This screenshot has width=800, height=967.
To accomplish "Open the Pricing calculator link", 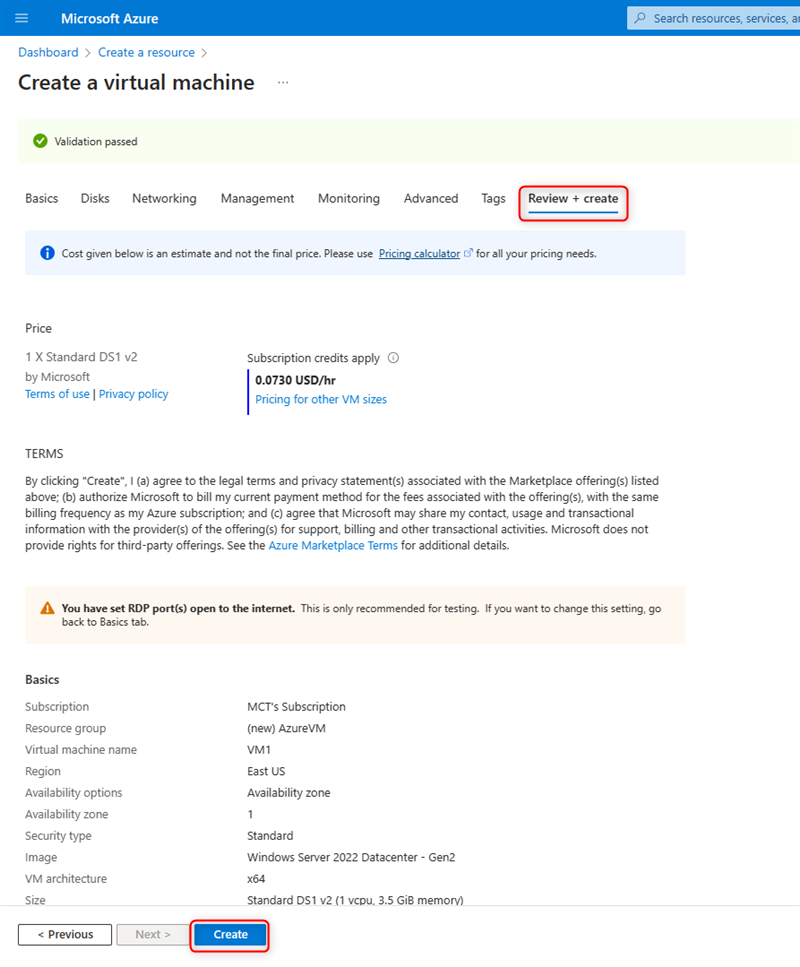I will tap(419, 254).
